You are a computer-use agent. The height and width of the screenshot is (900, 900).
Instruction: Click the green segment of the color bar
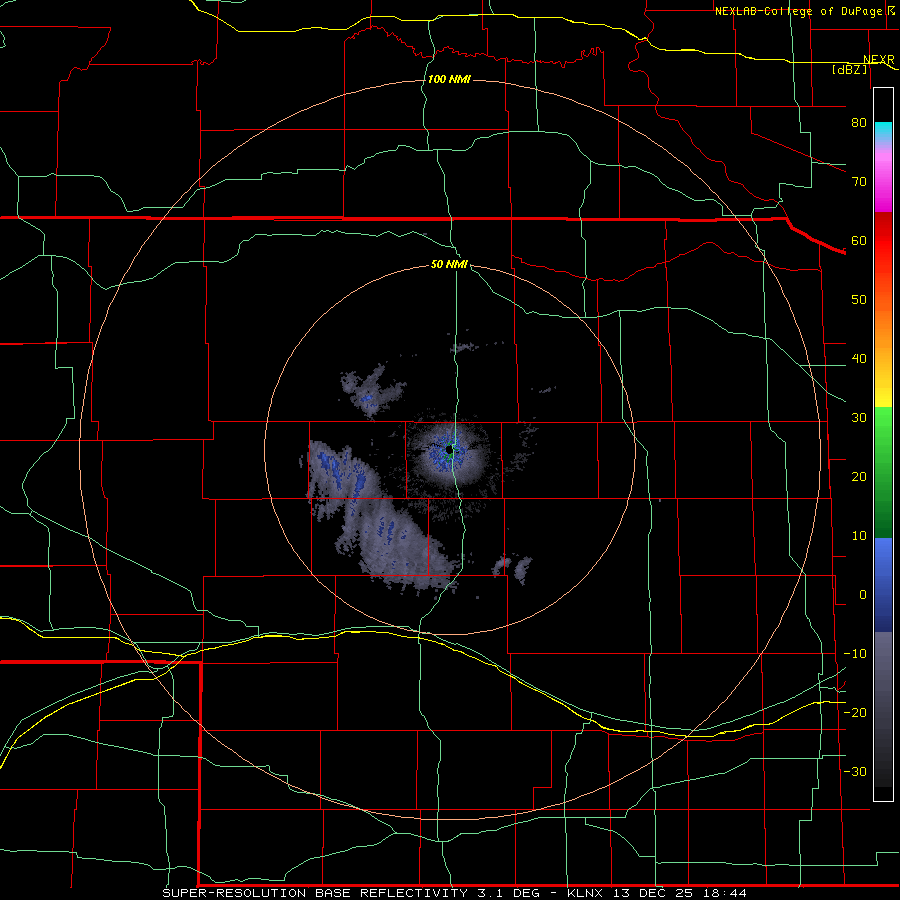tap(883, 472)
